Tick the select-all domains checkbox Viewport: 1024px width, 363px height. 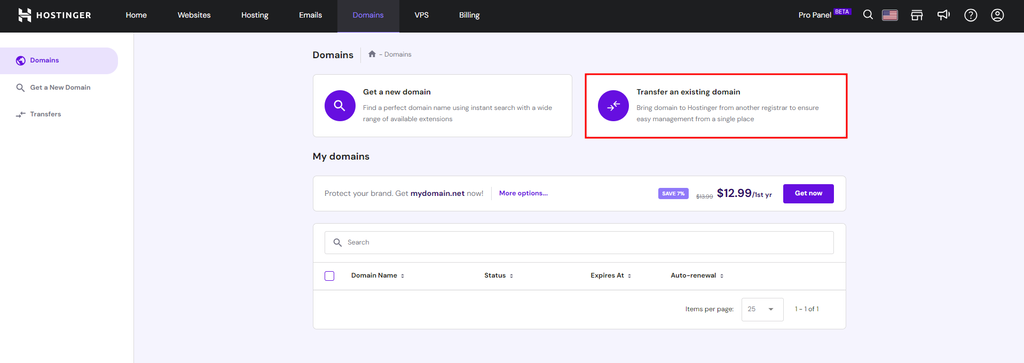point(329,276)
